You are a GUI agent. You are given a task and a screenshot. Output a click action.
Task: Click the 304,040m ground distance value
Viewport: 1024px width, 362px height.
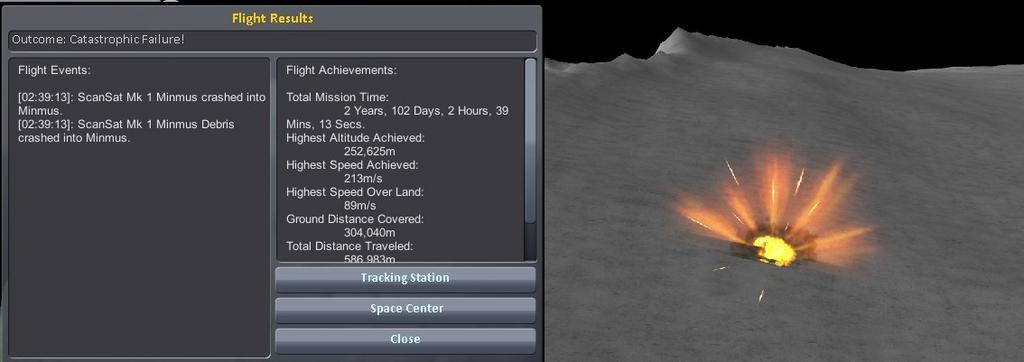(x=370, y=232)
